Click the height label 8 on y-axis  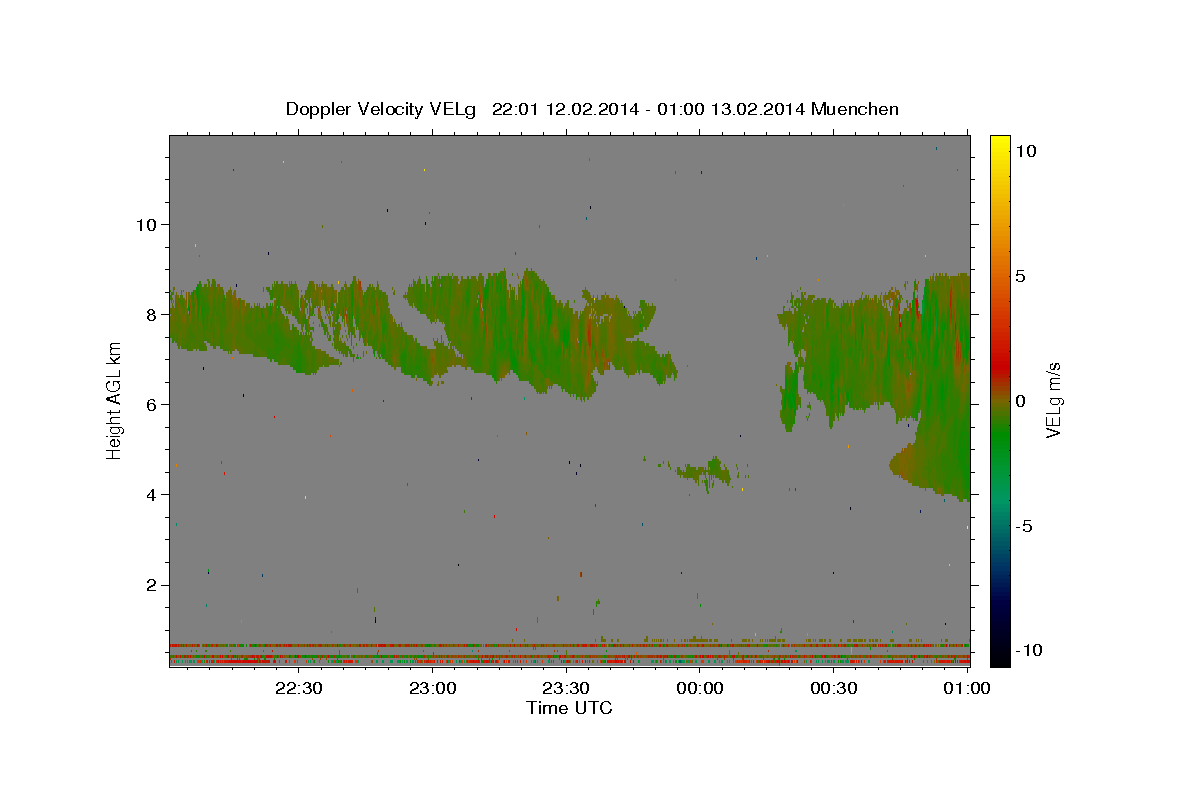(x=150, y=314)
